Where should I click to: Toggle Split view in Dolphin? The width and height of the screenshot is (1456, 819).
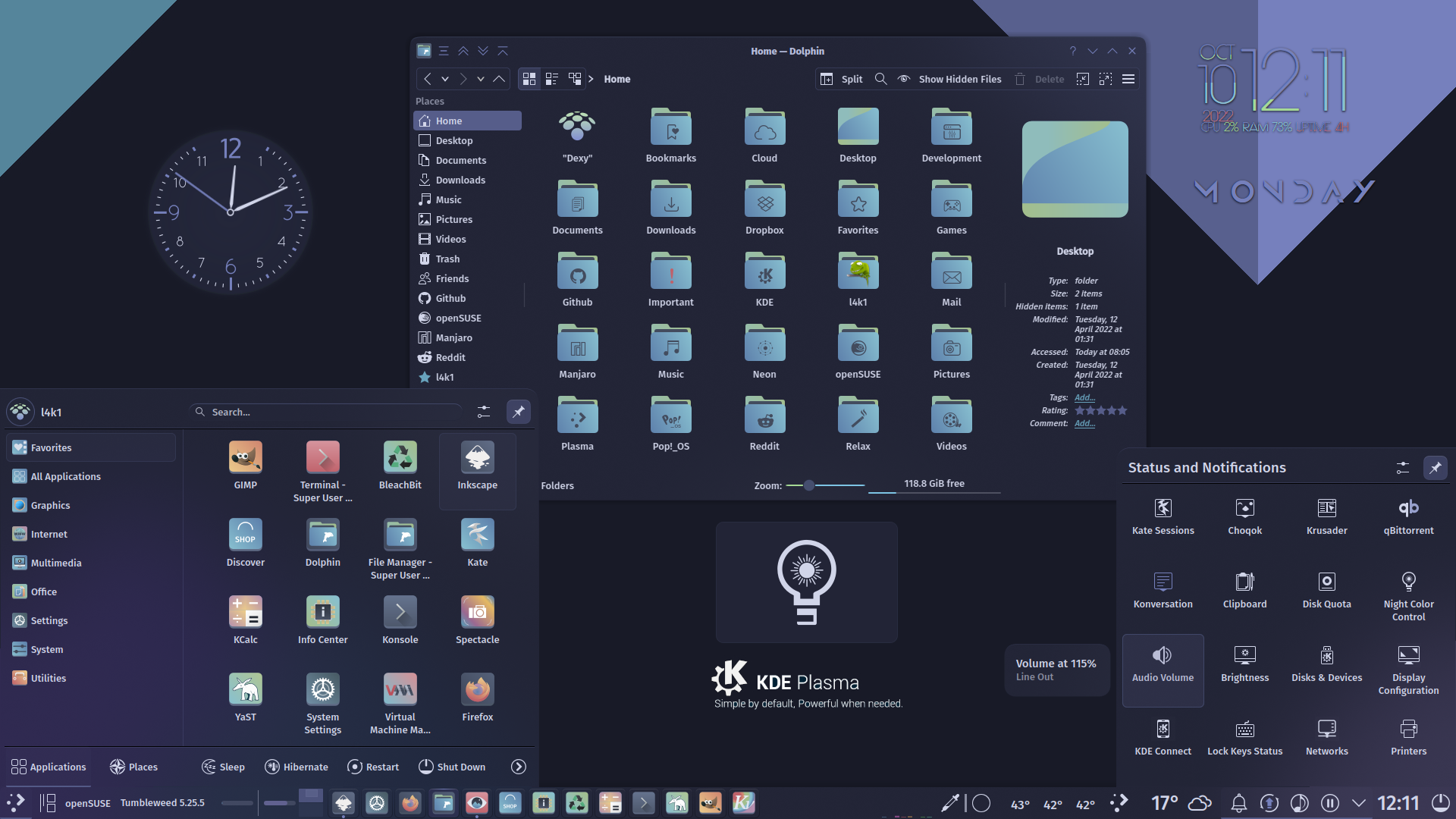pos(842,79)
